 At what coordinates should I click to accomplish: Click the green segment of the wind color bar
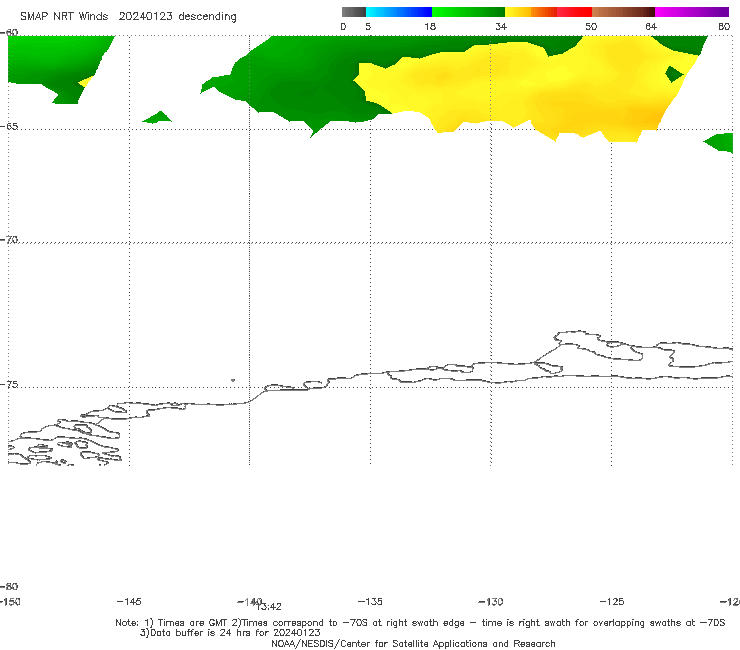[468, 12]
